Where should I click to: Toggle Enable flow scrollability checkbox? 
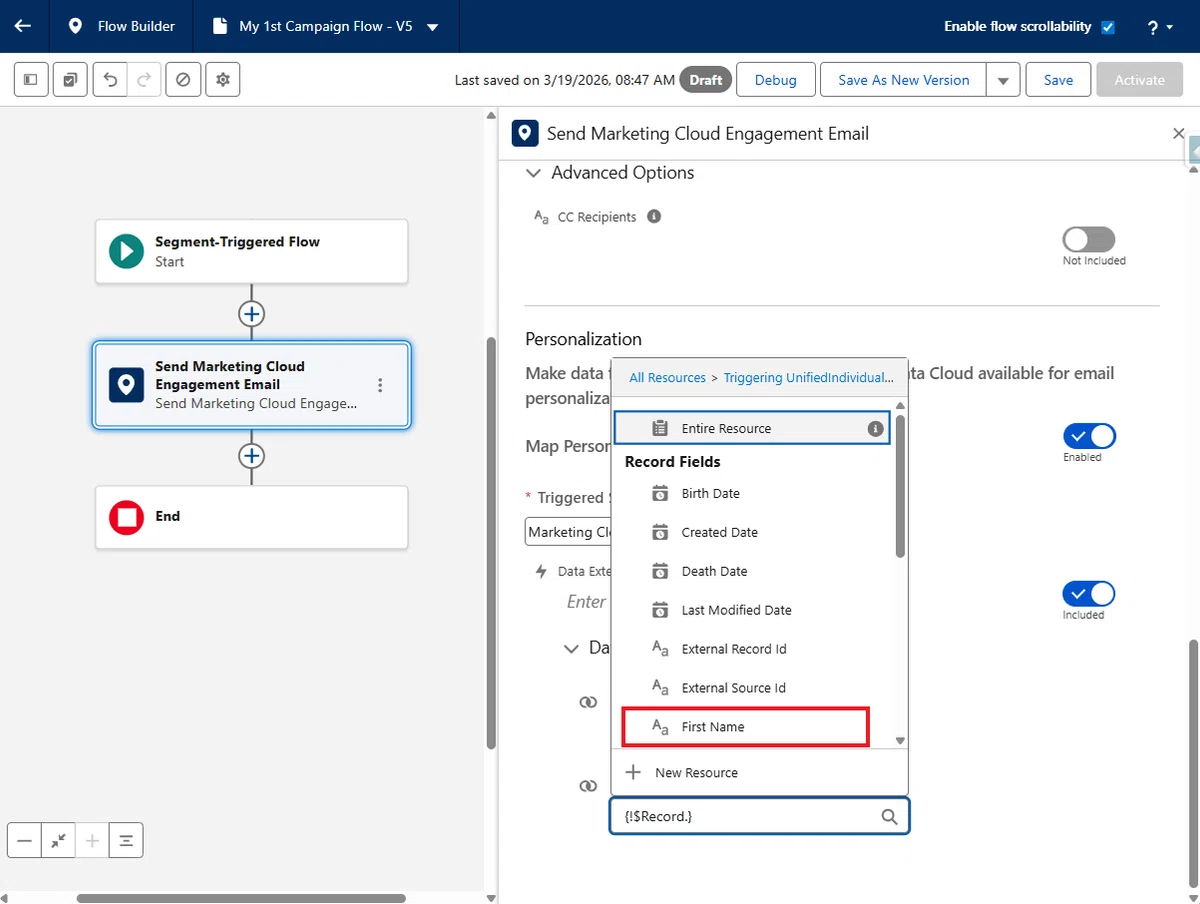click(x=1108, y=27)
